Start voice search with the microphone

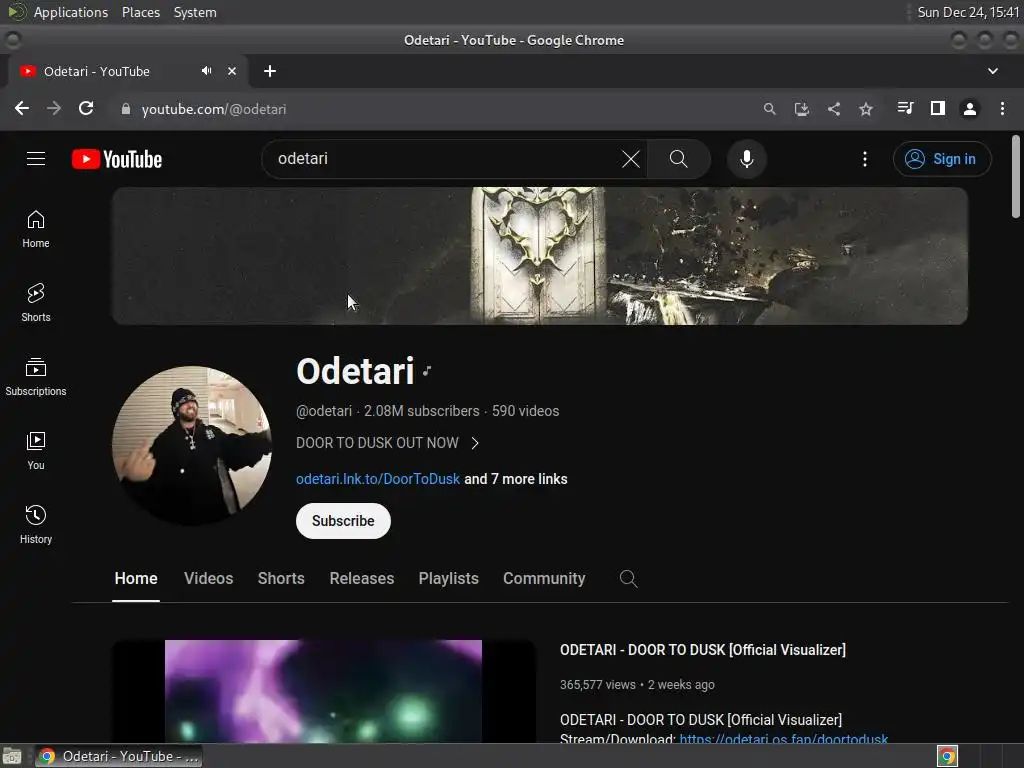(746, 159)
